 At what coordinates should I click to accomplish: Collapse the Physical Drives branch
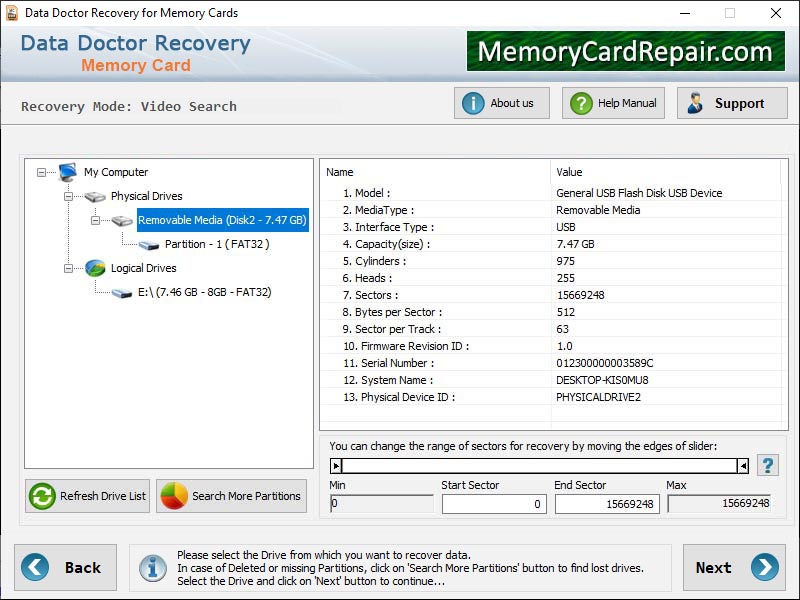(x=67, y=196)
